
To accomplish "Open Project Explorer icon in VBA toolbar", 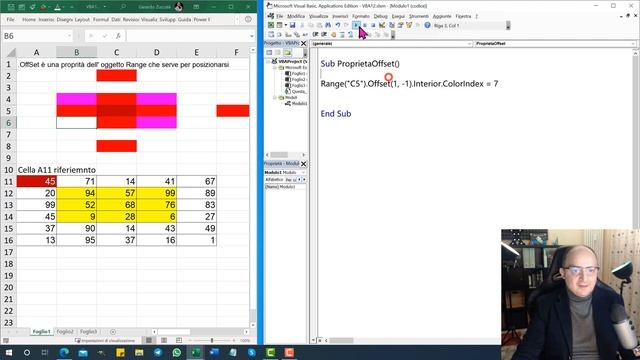I will (x=392, y=25).
